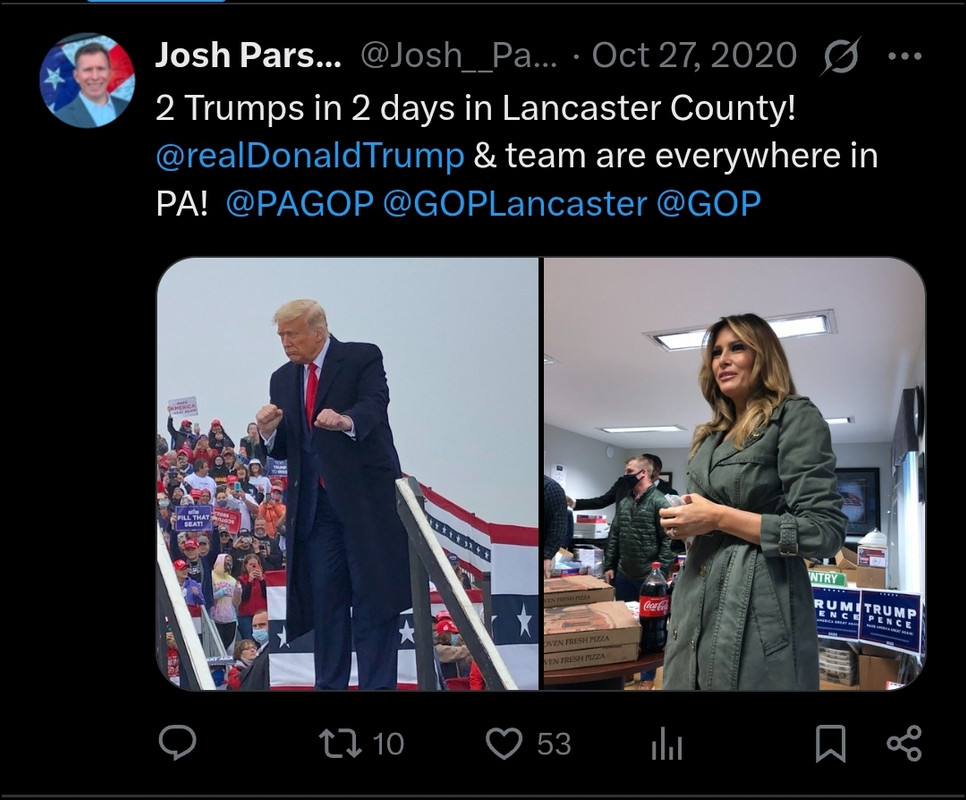Image resolution: width=966 pixels, height=800 pixels.
Task: Open the three-dot more options menu
Action: pos(905,56)
